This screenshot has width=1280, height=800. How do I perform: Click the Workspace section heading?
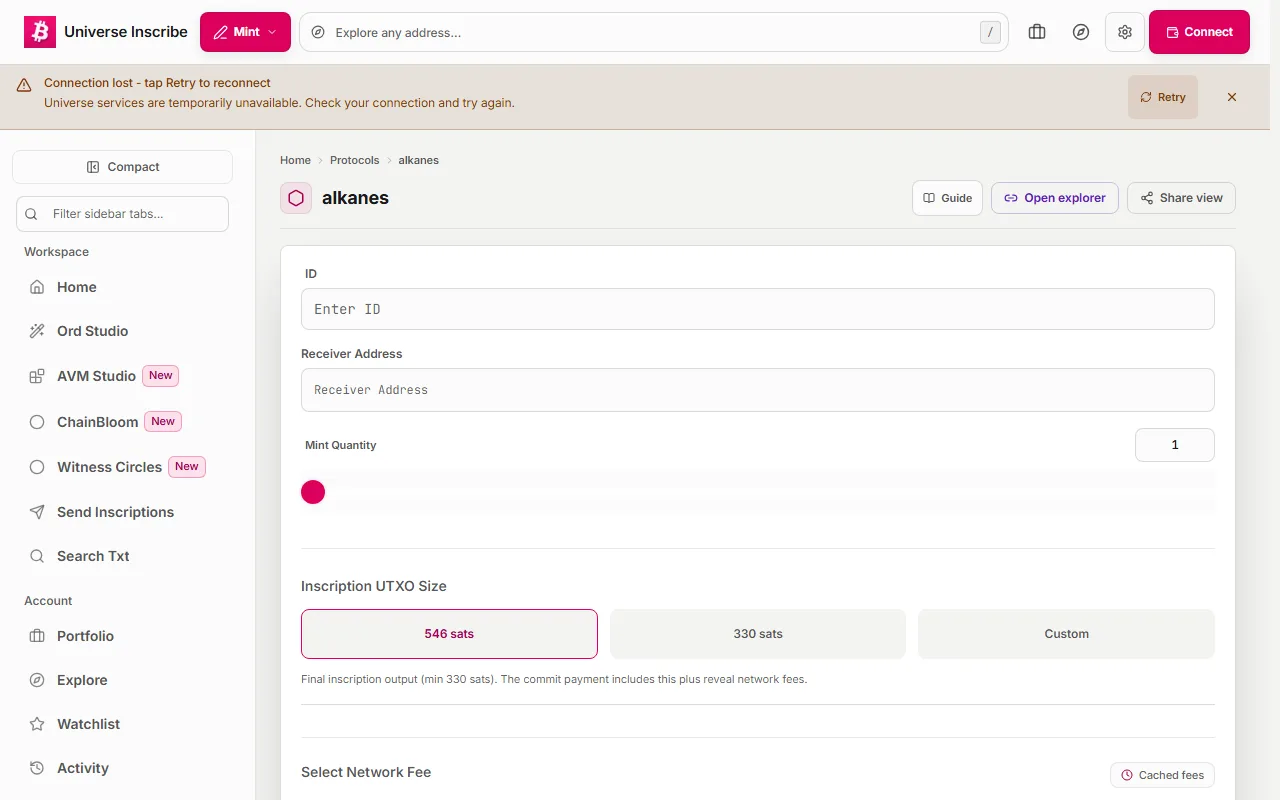57,252
